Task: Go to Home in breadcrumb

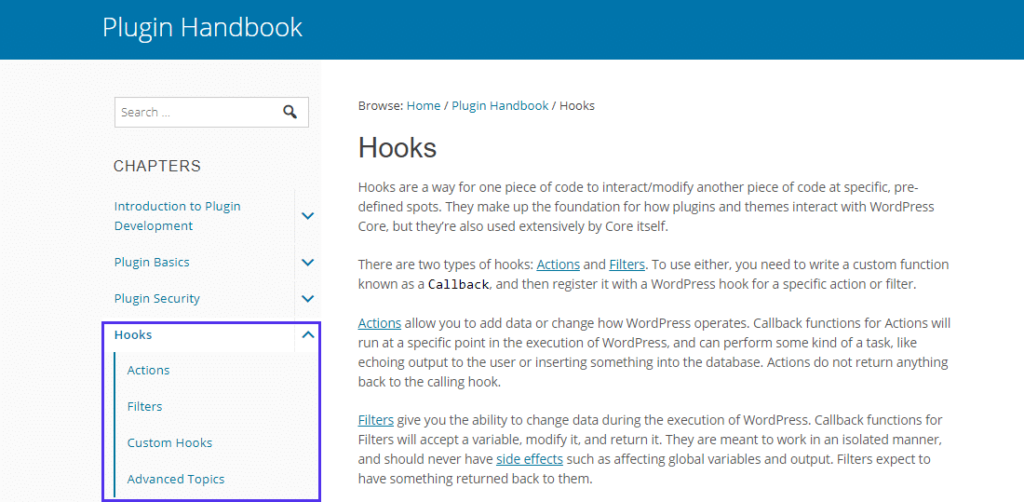Action: point(423,105)
